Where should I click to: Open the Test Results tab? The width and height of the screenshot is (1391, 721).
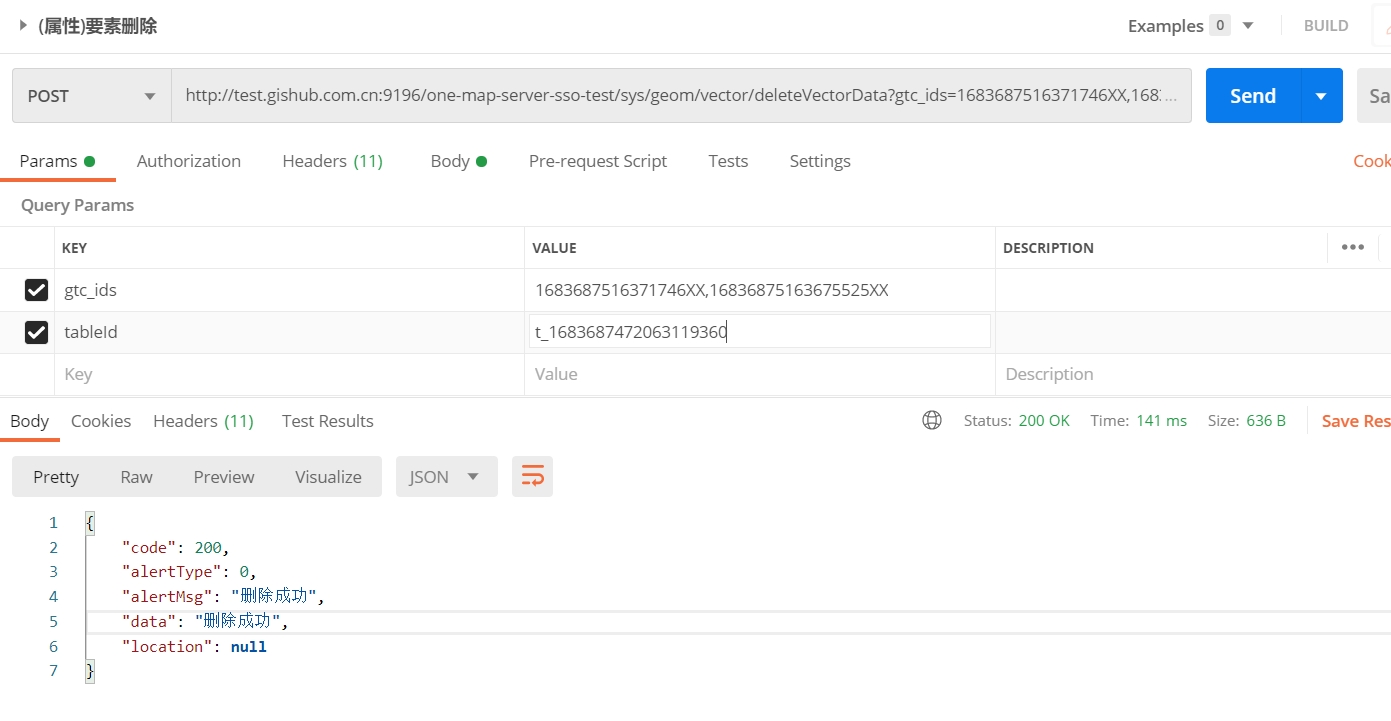tap(328, 421)
